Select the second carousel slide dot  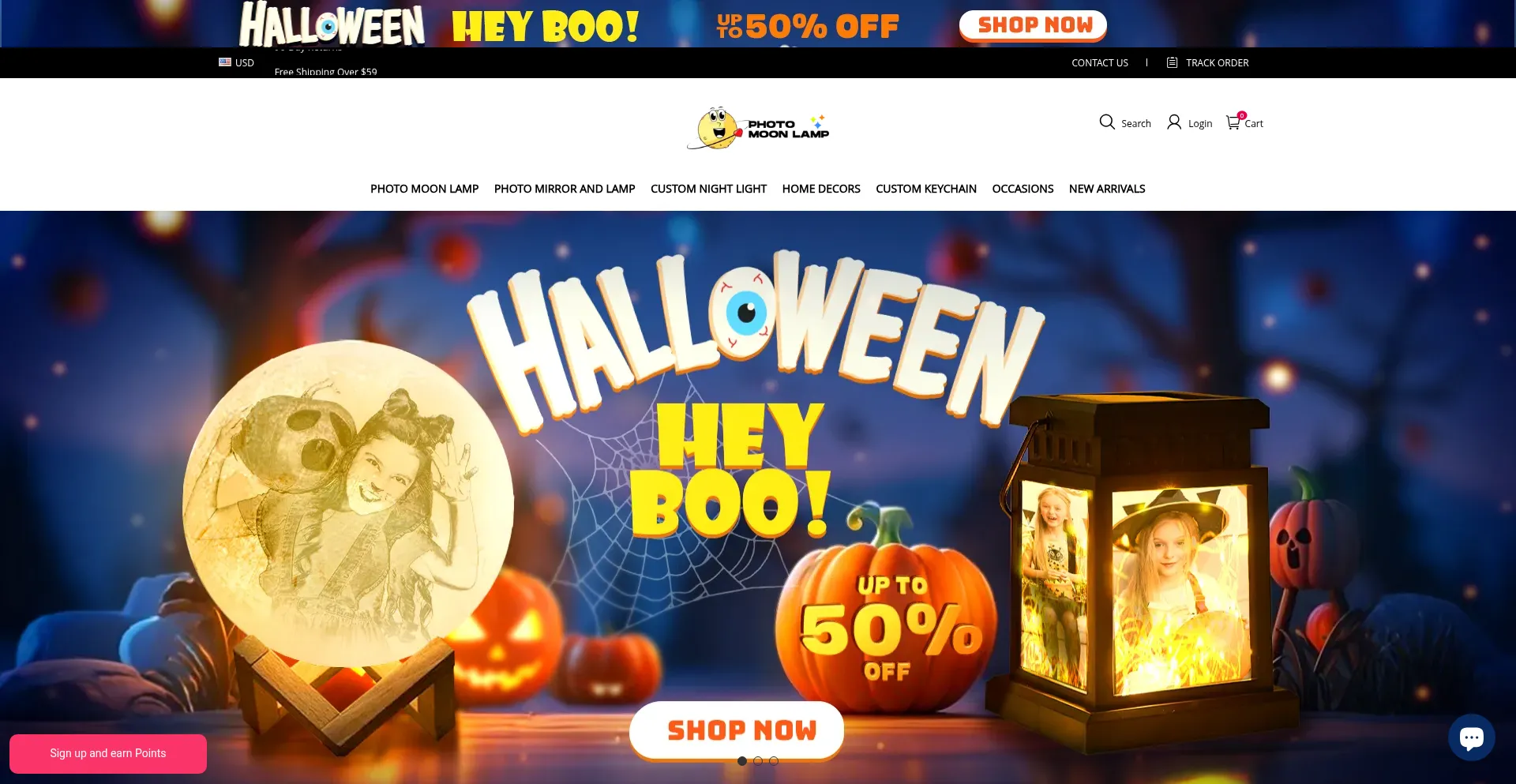[x=758, y=761]
